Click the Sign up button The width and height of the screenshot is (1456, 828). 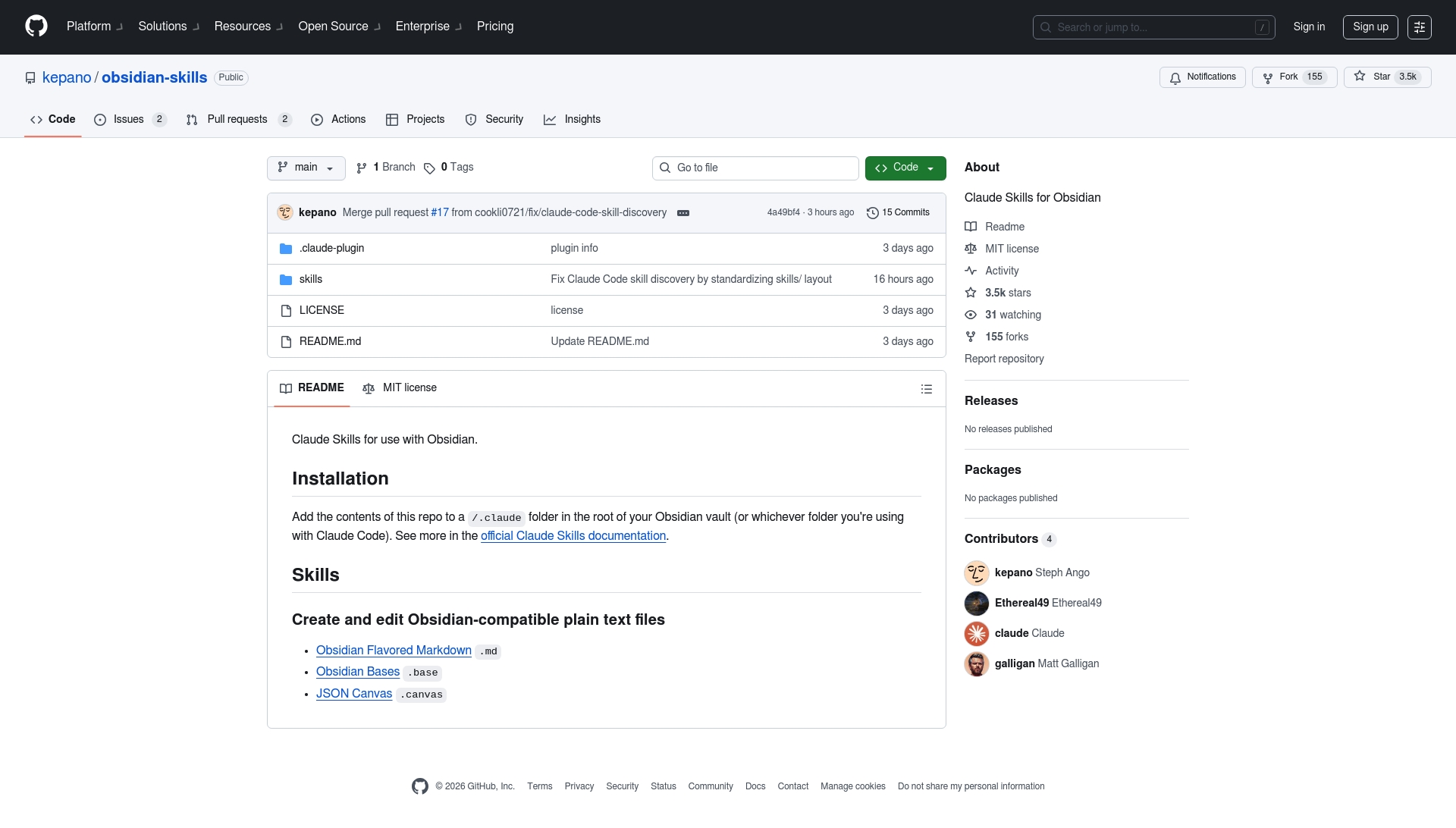coord(1370,27)
